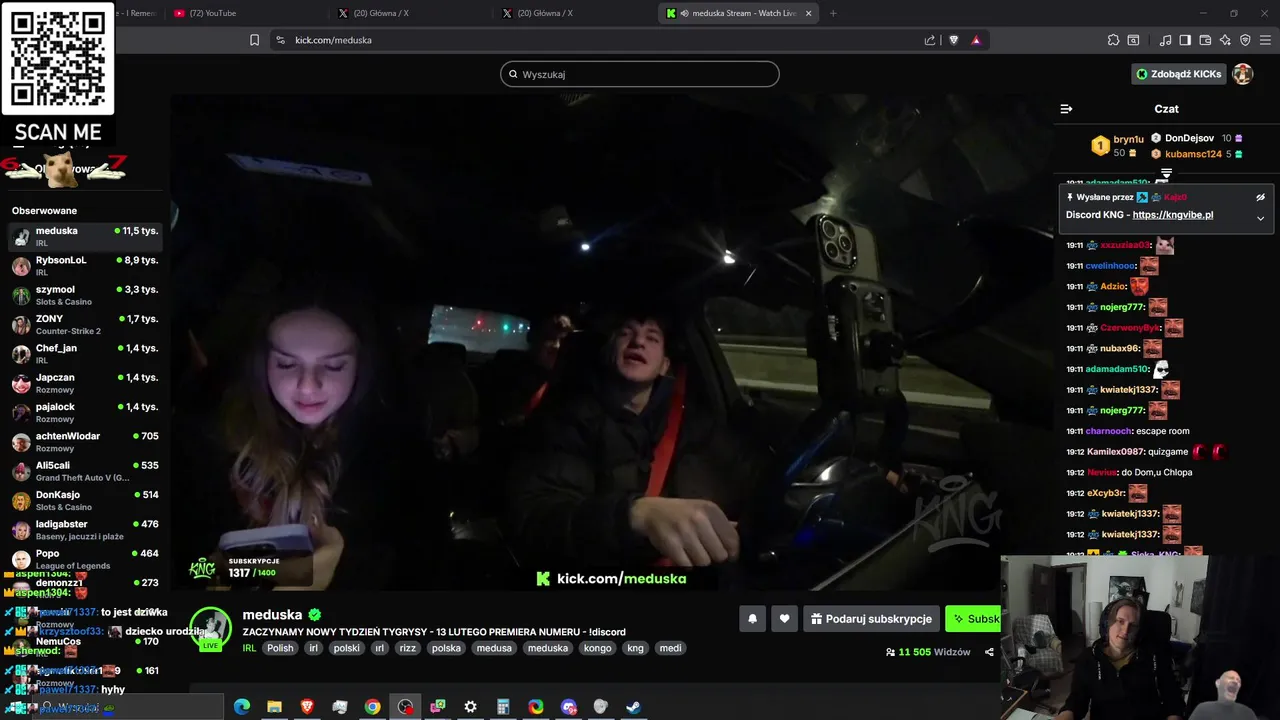
Task: Open Brave Shields lion icon
Action: pyautogui.click(x=953, y=40)
